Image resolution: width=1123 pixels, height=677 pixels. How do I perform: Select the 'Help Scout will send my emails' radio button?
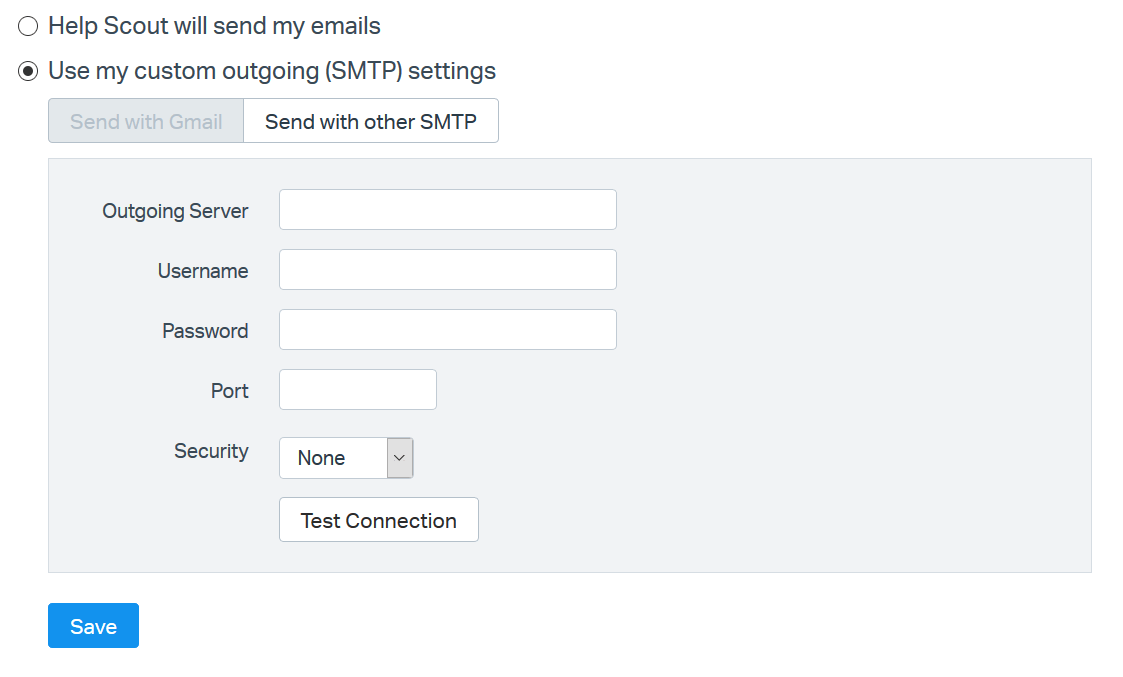[28, 26]
